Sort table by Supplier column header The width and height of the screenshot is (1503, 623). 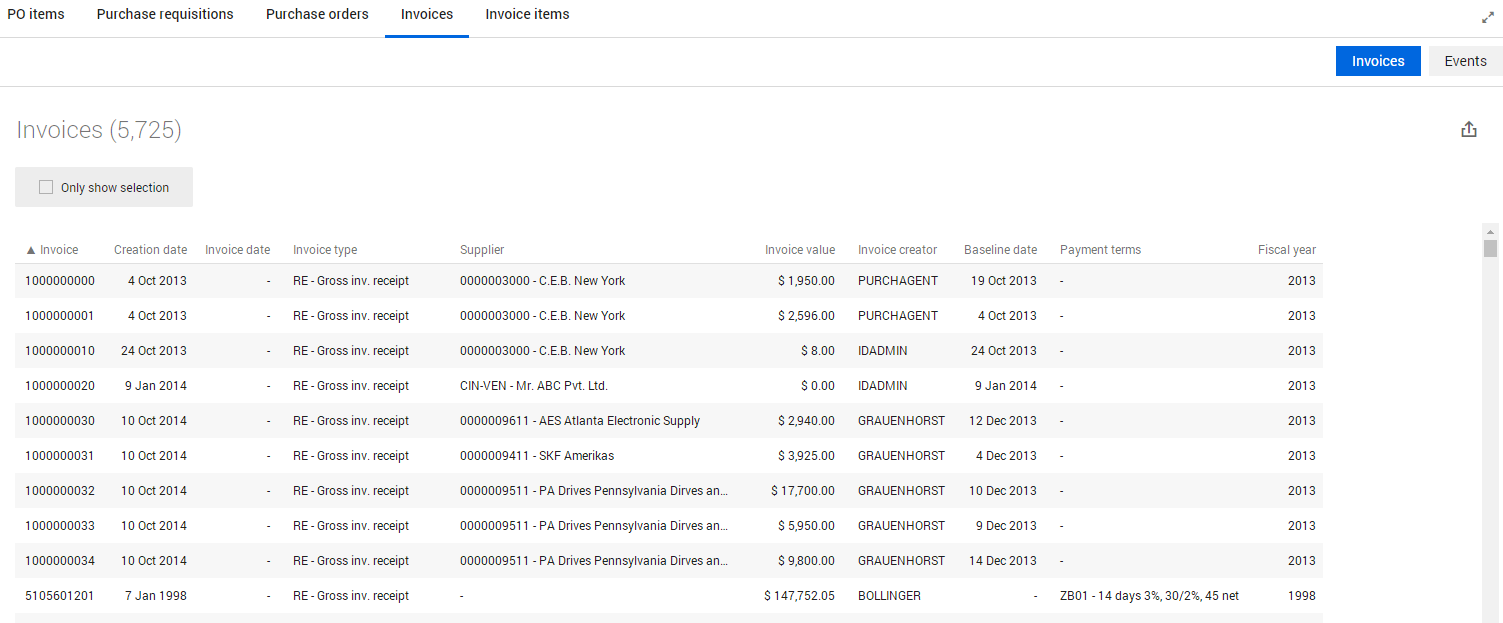pyautogui.click(x=482, y=250)
